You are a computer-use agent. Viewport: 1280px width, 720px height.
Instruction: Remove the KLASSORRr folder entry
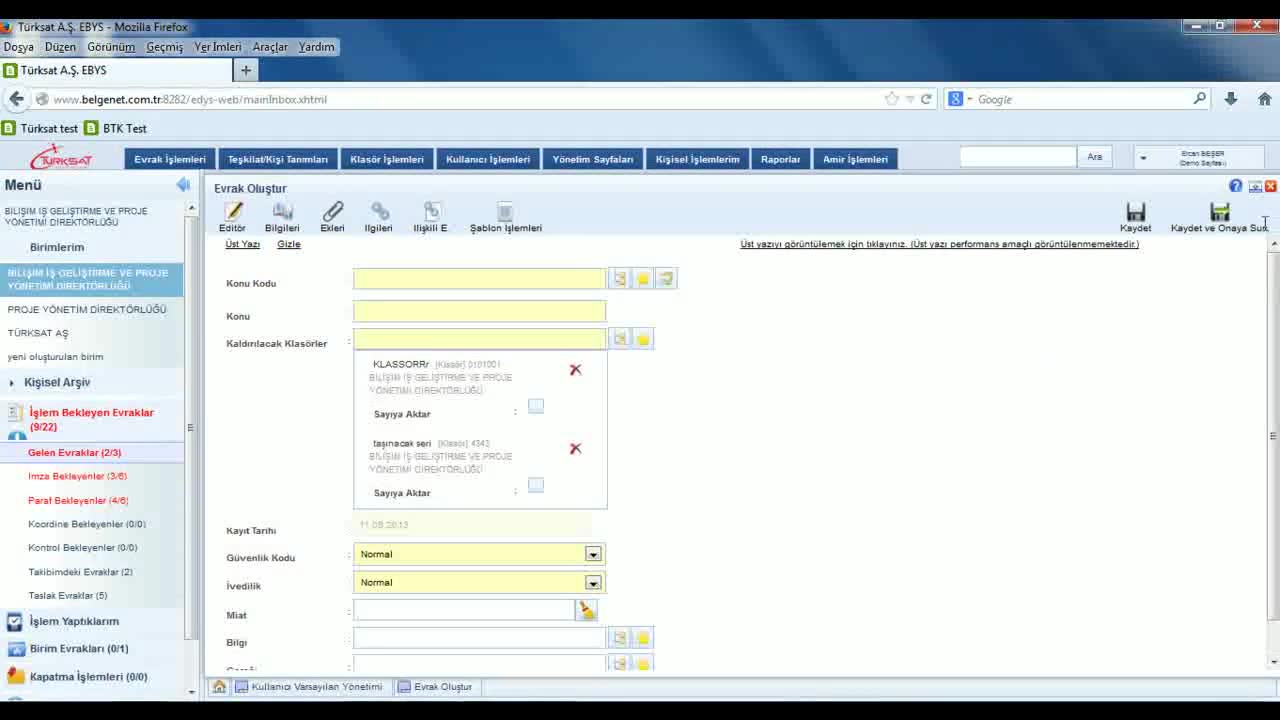pos(575,370)
